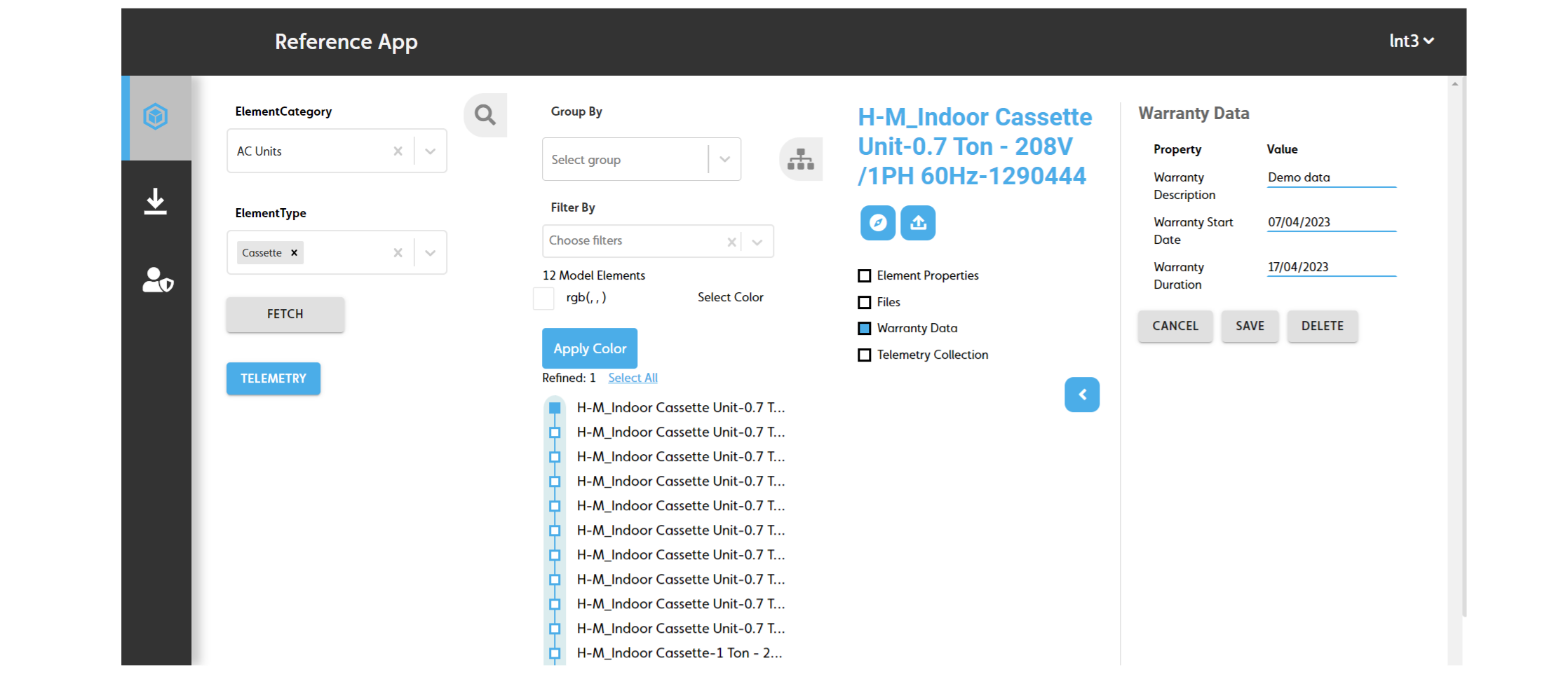Enable the Element Properties checkbox
This screenshot has width=1568, height=677.
tap(865, 276)
